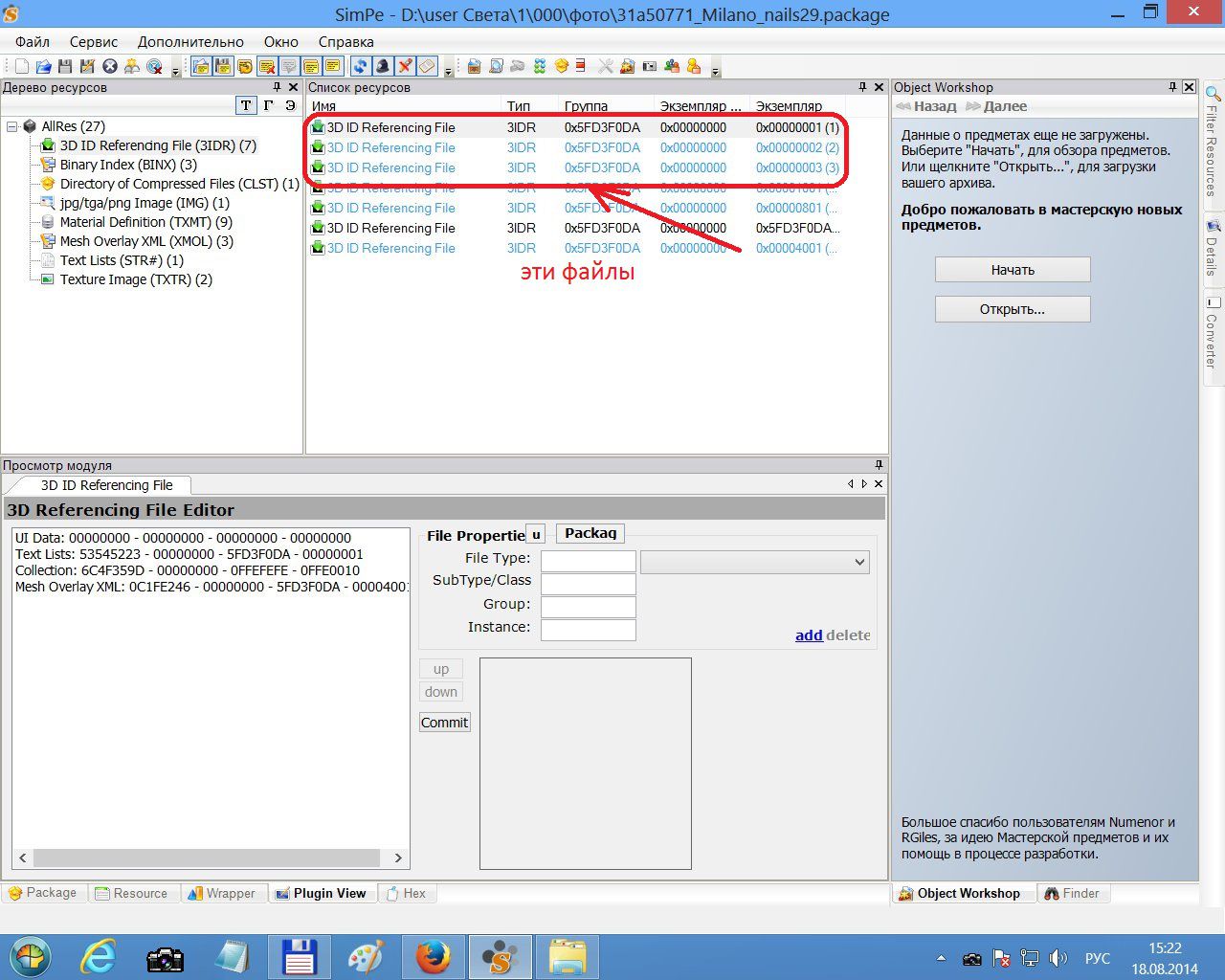Switch to the Hex tab
The image size is (1225, 980).
click(x=406, y=893)
